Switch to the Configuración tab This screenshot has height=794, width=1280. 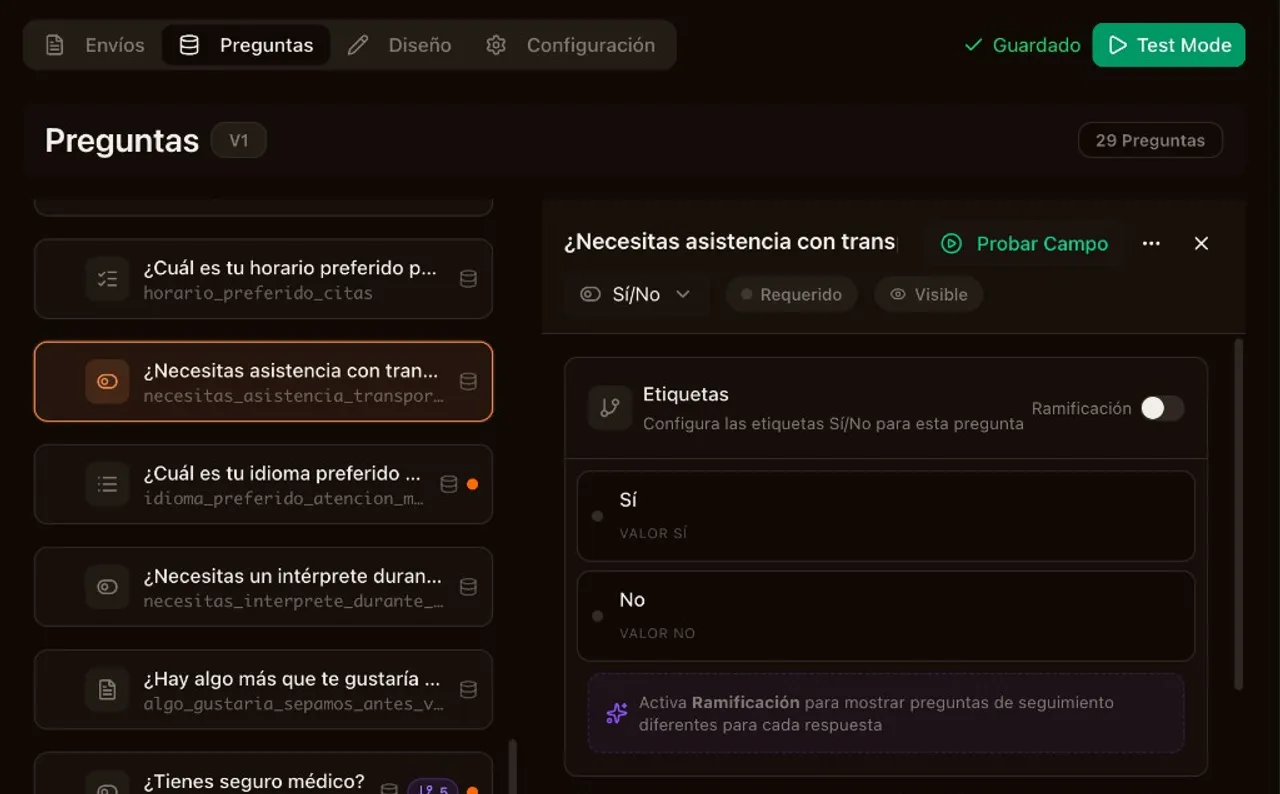[573, 45]
